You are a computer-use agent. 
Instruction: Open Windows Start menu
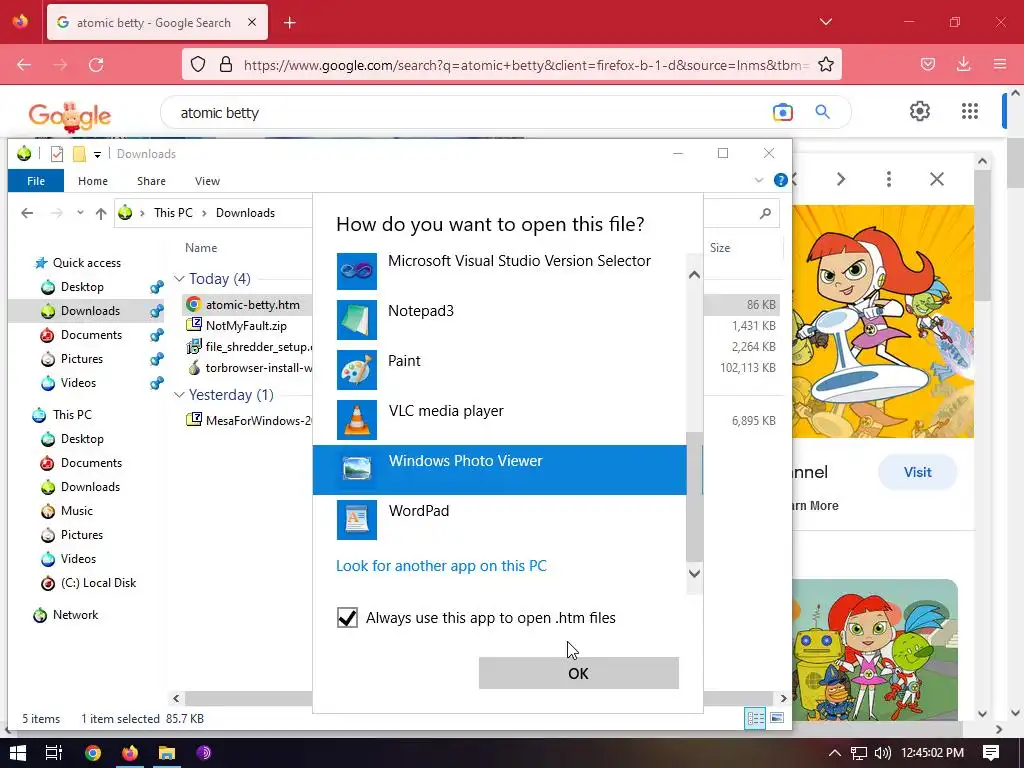18,753
